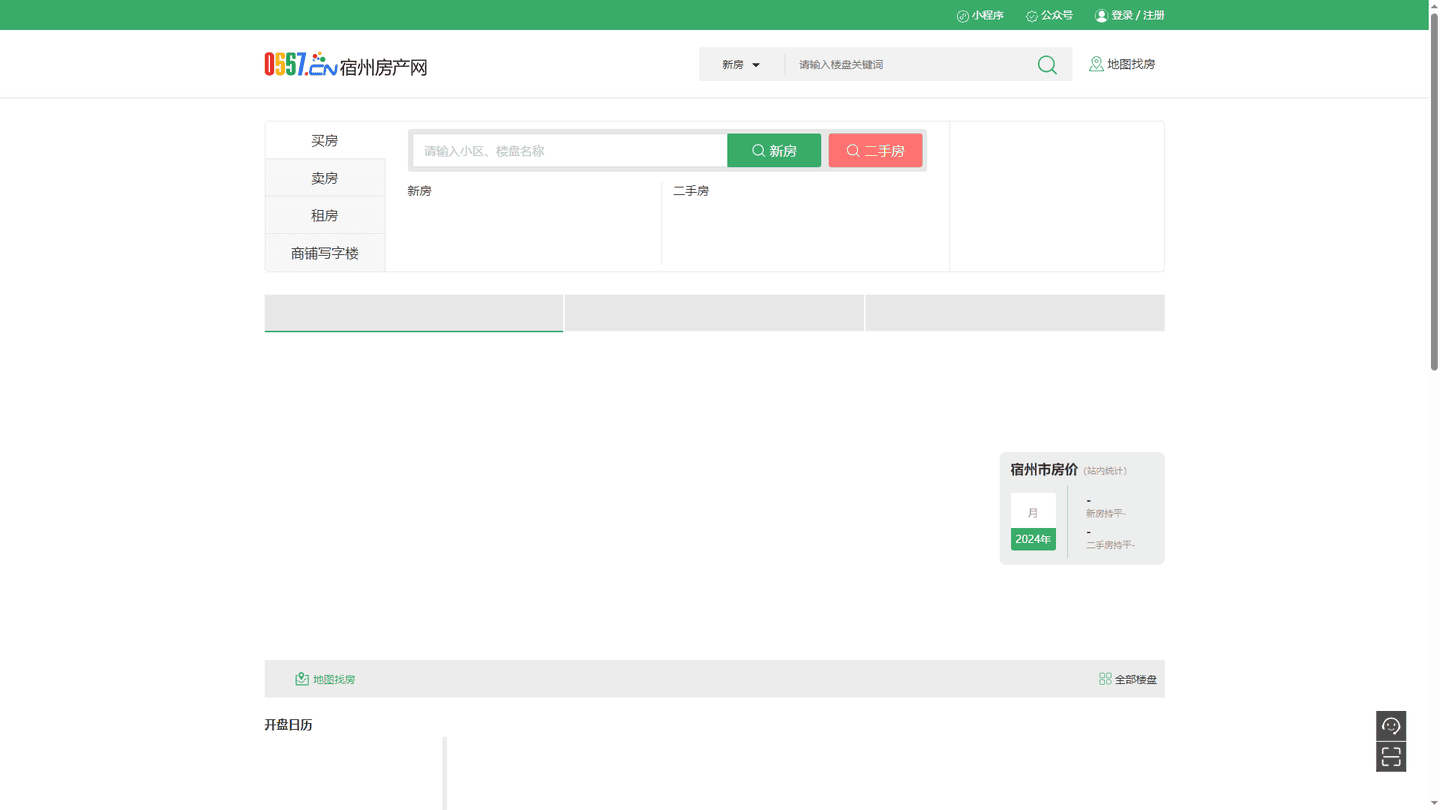Click the 宿州市房价 heading
The image size is (1440, 810).
tap(1044, 470)
